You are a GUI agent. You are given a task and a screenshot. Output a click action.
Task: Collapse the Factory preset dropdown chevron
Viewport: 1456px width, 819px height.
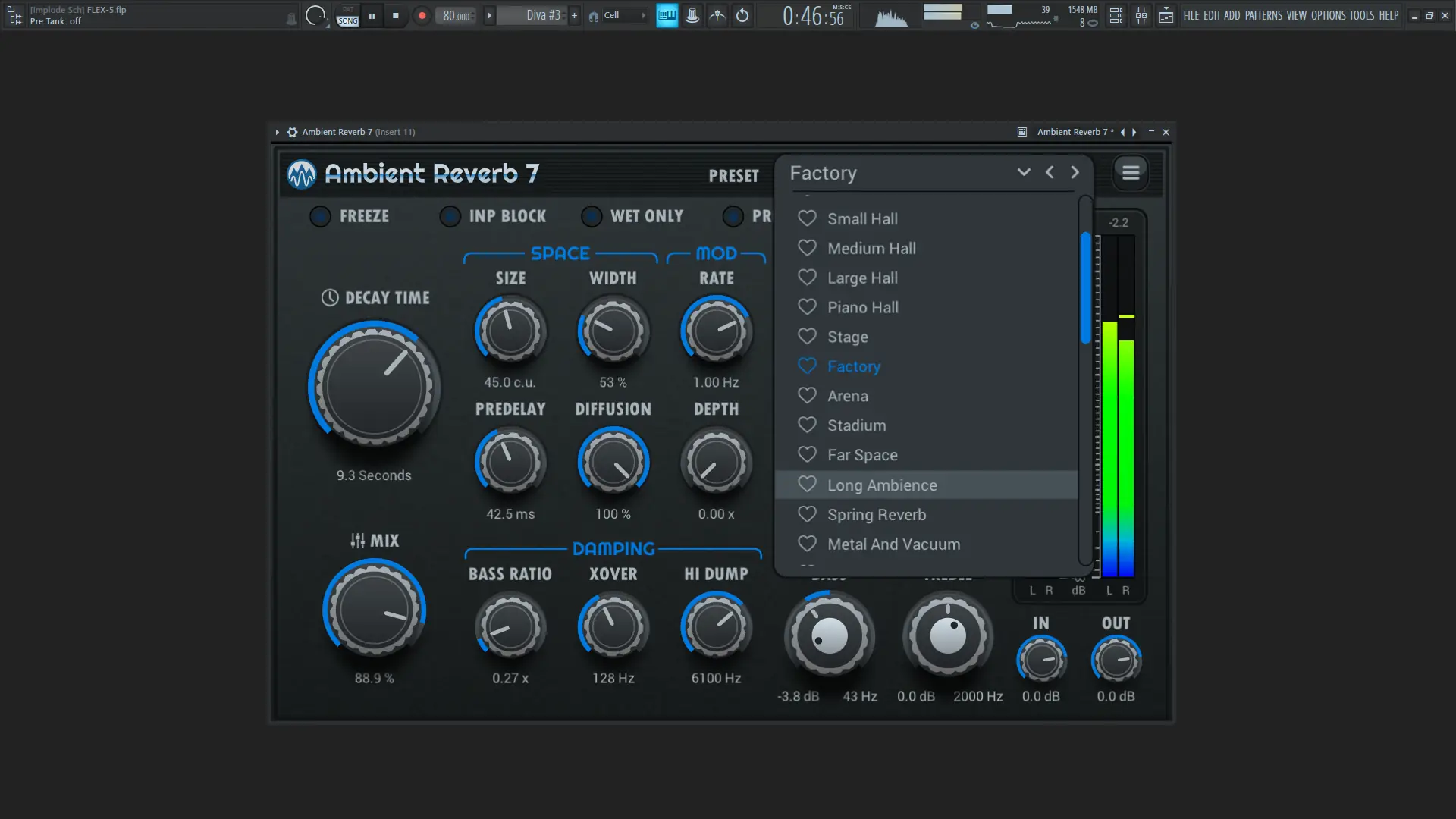[x=1023, y=173]
